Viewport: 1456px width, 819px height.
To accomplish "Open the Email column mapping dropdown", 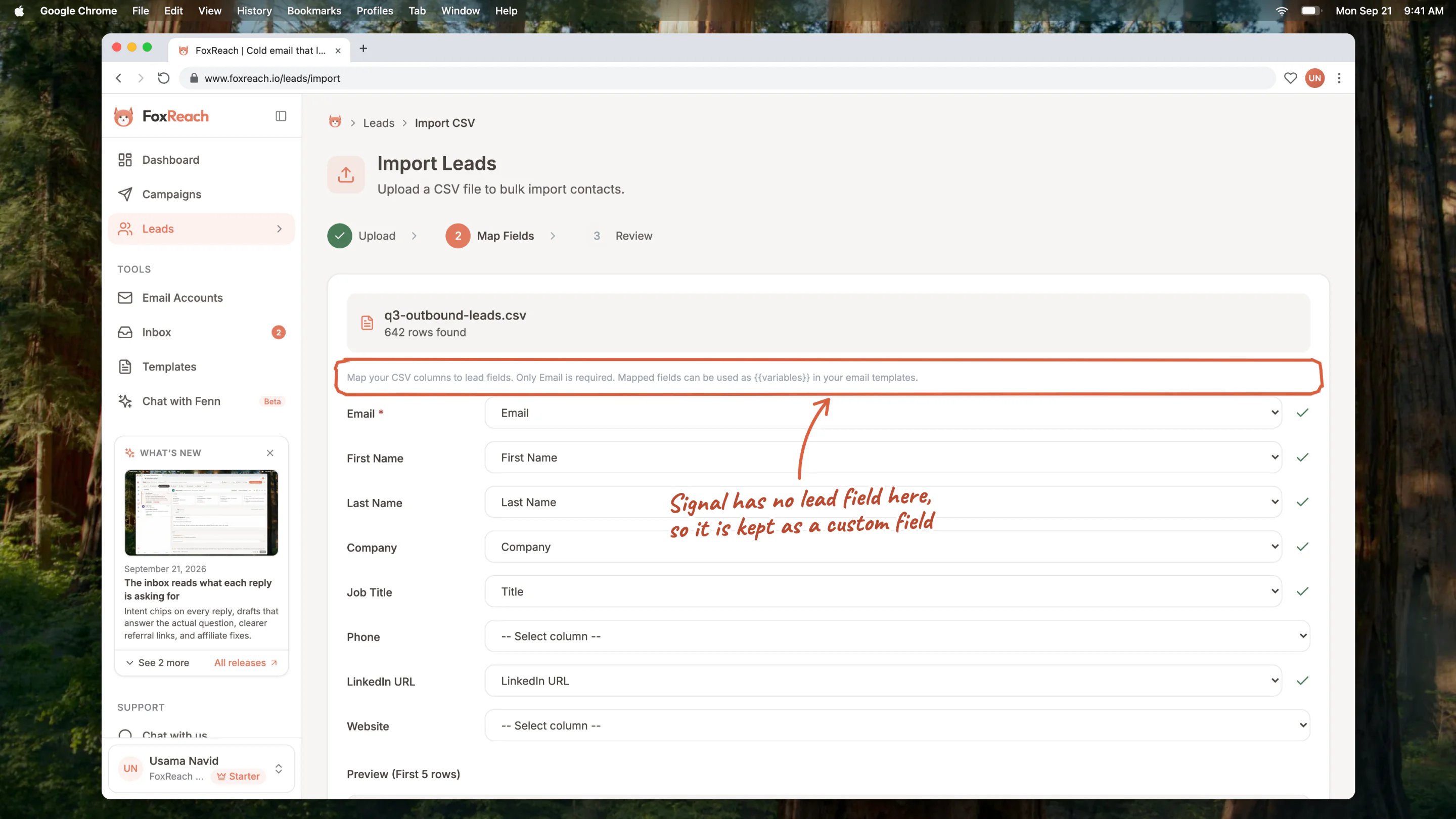I will click(883, 413).
